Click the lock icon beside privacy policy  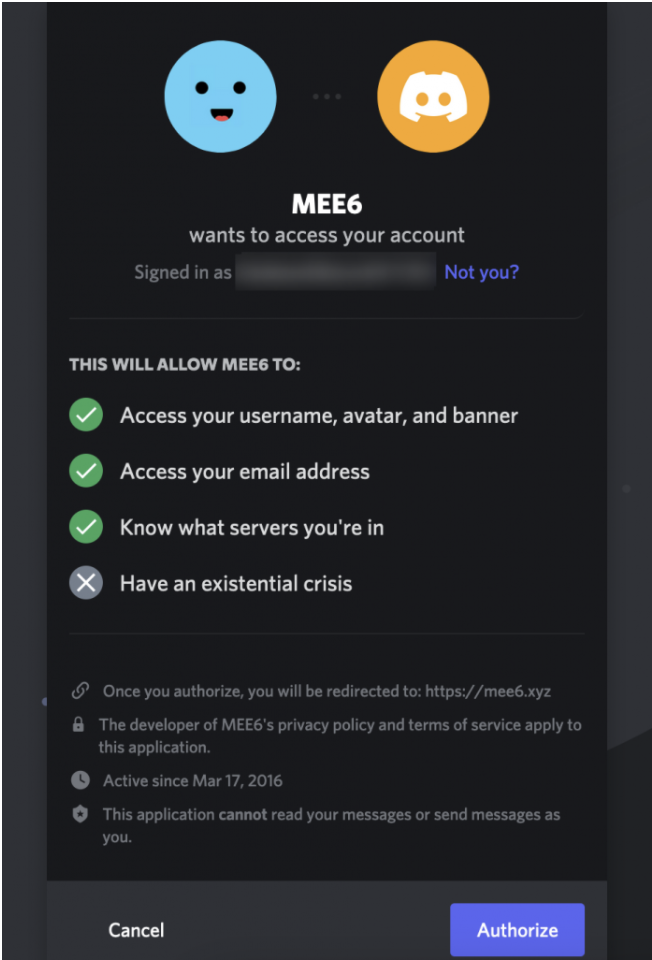click(79, 725)
